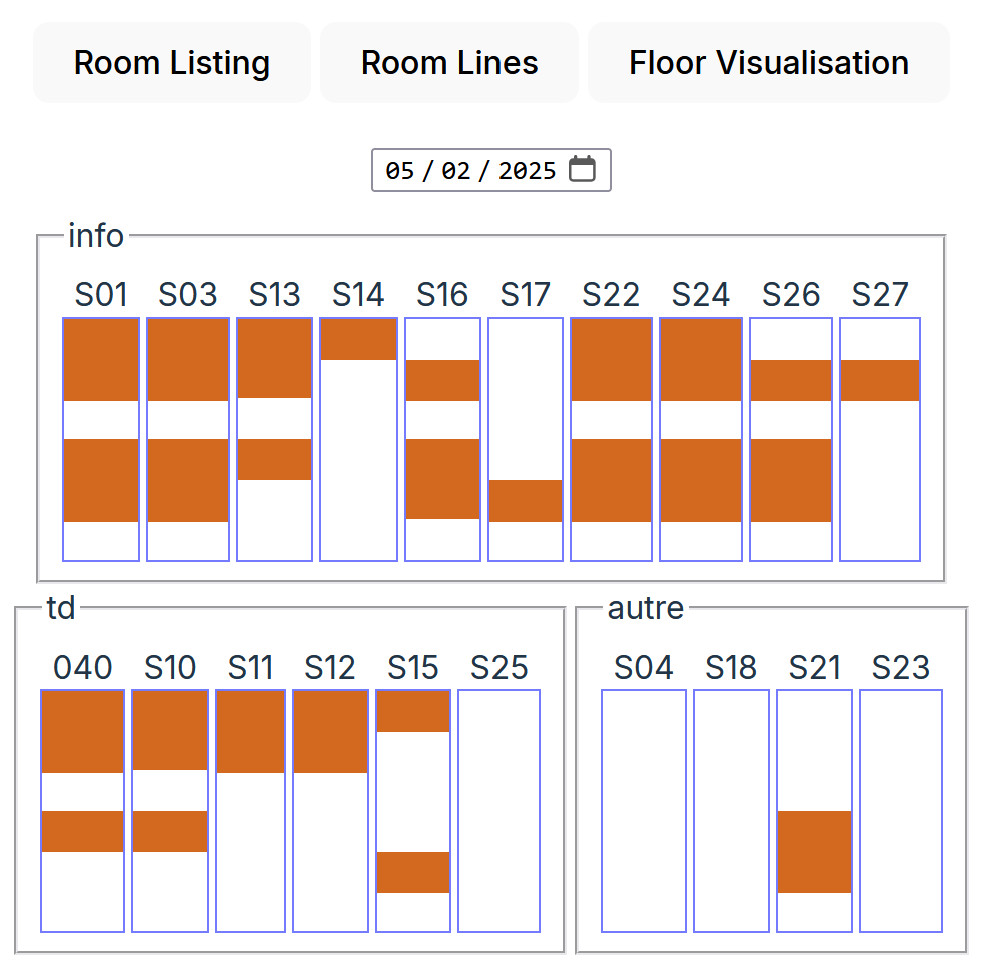The image size is (996, 976).
Task: Expand the info group header
Action: pyautogui.click(x=96, y=236)
